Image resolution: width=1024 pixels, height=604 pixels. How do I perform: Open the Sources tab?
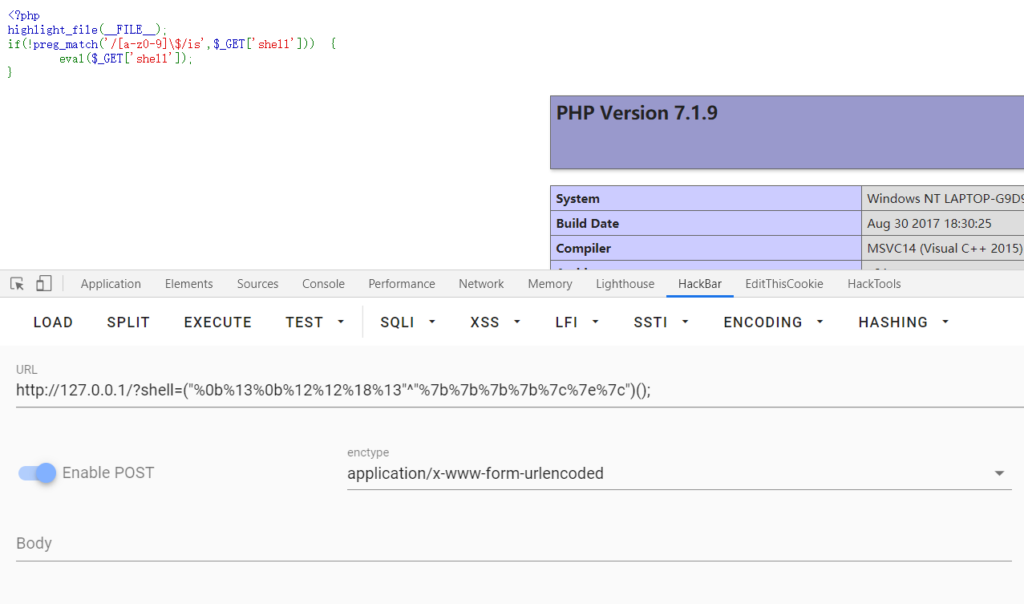click(257, 284)
